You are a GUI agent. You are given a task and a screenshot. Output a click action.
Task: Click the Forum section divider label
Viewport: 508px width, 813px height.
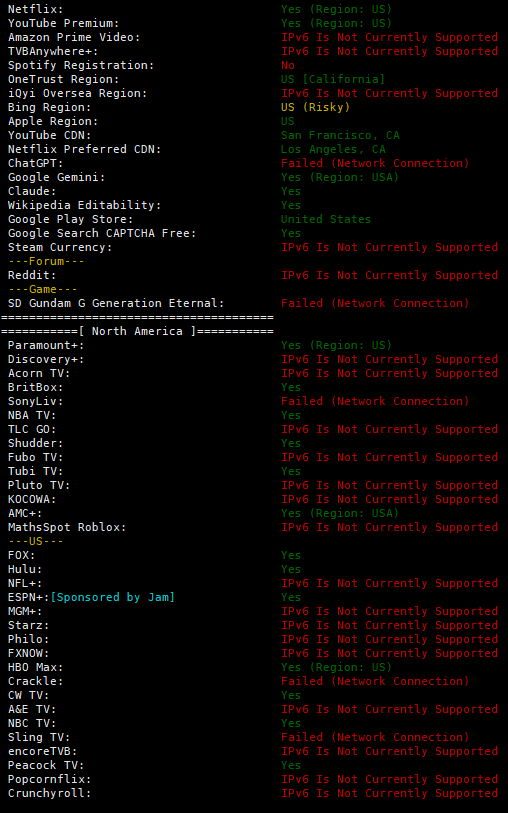[x=46, y=261]
